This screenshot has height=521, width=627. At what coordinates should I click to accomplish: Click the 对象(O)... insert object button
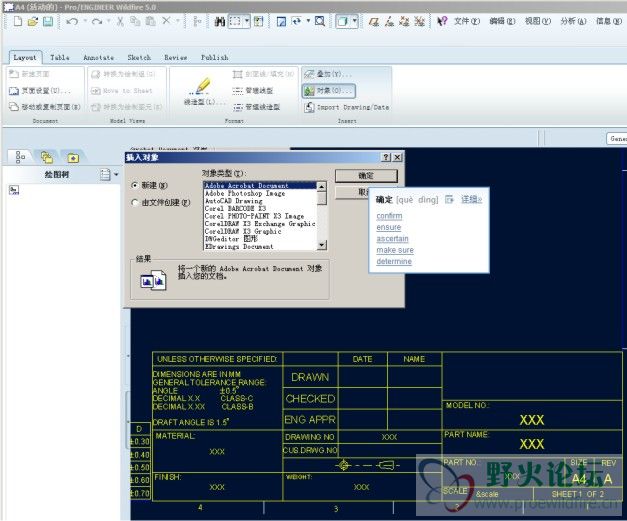(x=328, y=91)
